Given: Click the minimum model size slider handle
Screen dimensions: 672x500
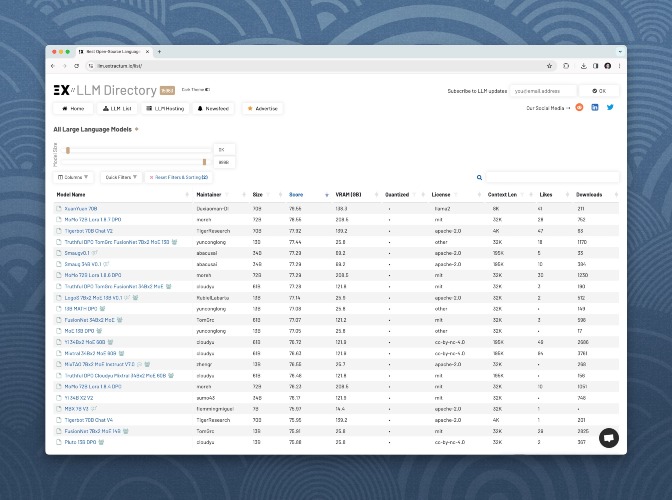Looking at the screenshot, I should pyautogui.click(x=68, y=150).
